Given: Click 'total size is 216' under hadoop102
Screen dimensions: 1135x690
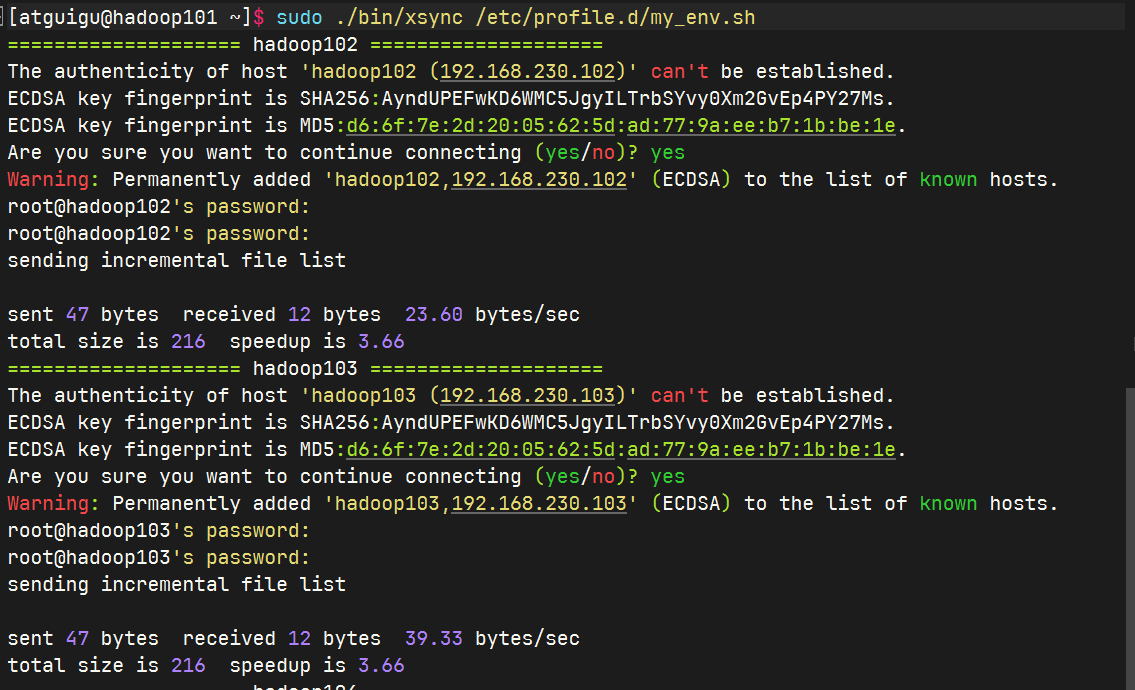Looking at the screenshot, I should pos(106,342).
